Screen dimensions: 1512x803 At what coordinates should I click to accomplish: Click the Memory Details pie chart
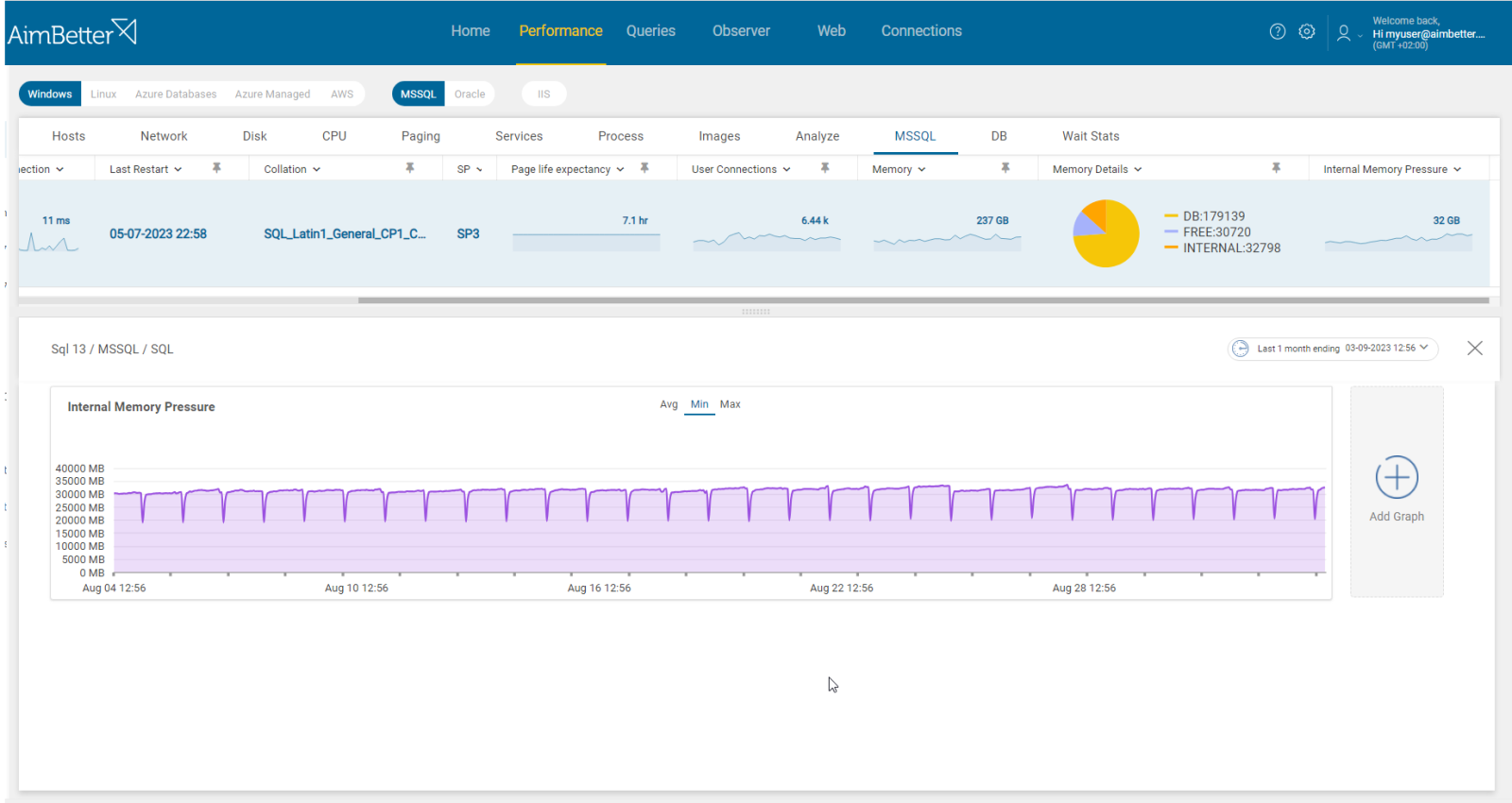tap(1106, 233)
